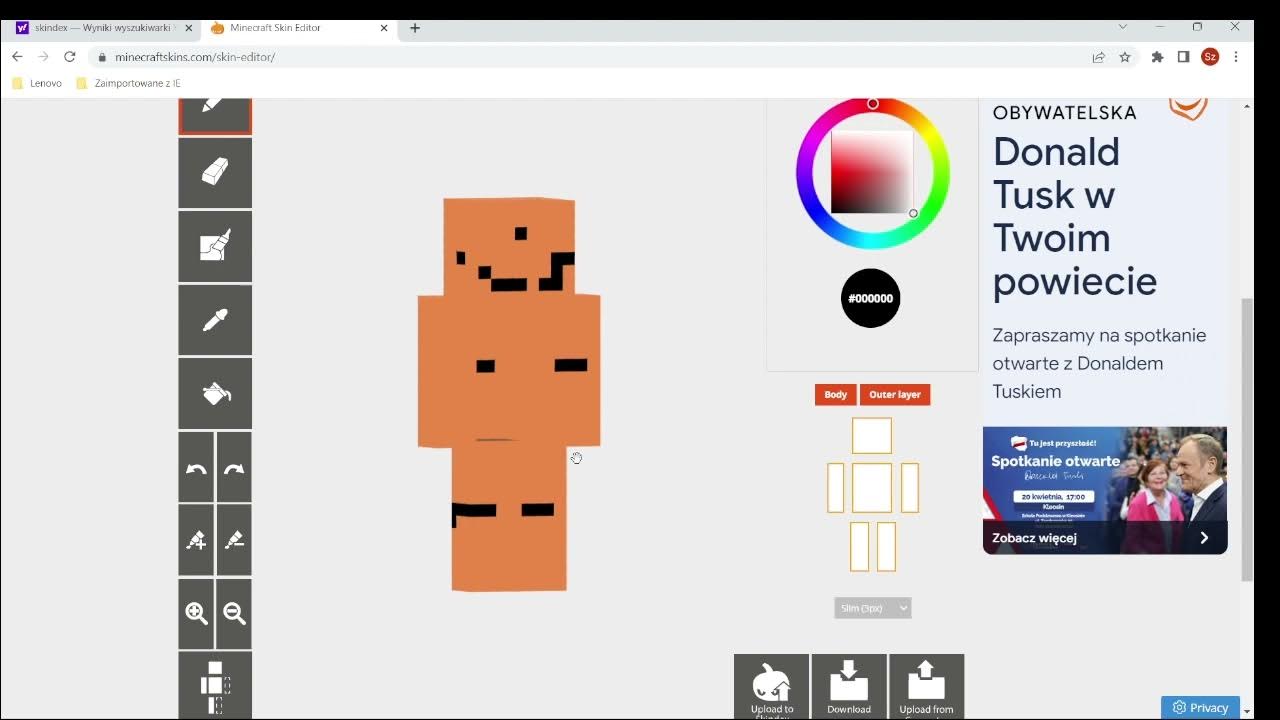Toggle the Body layer button
Screen dimensions: 1280x720
coord(836,395)
